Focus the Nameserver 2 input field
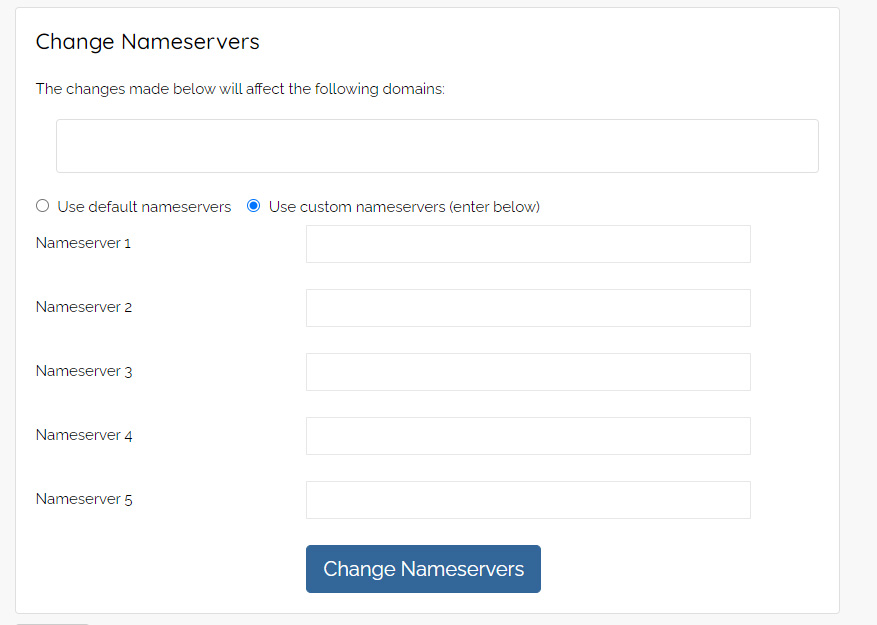 (528, 308)
